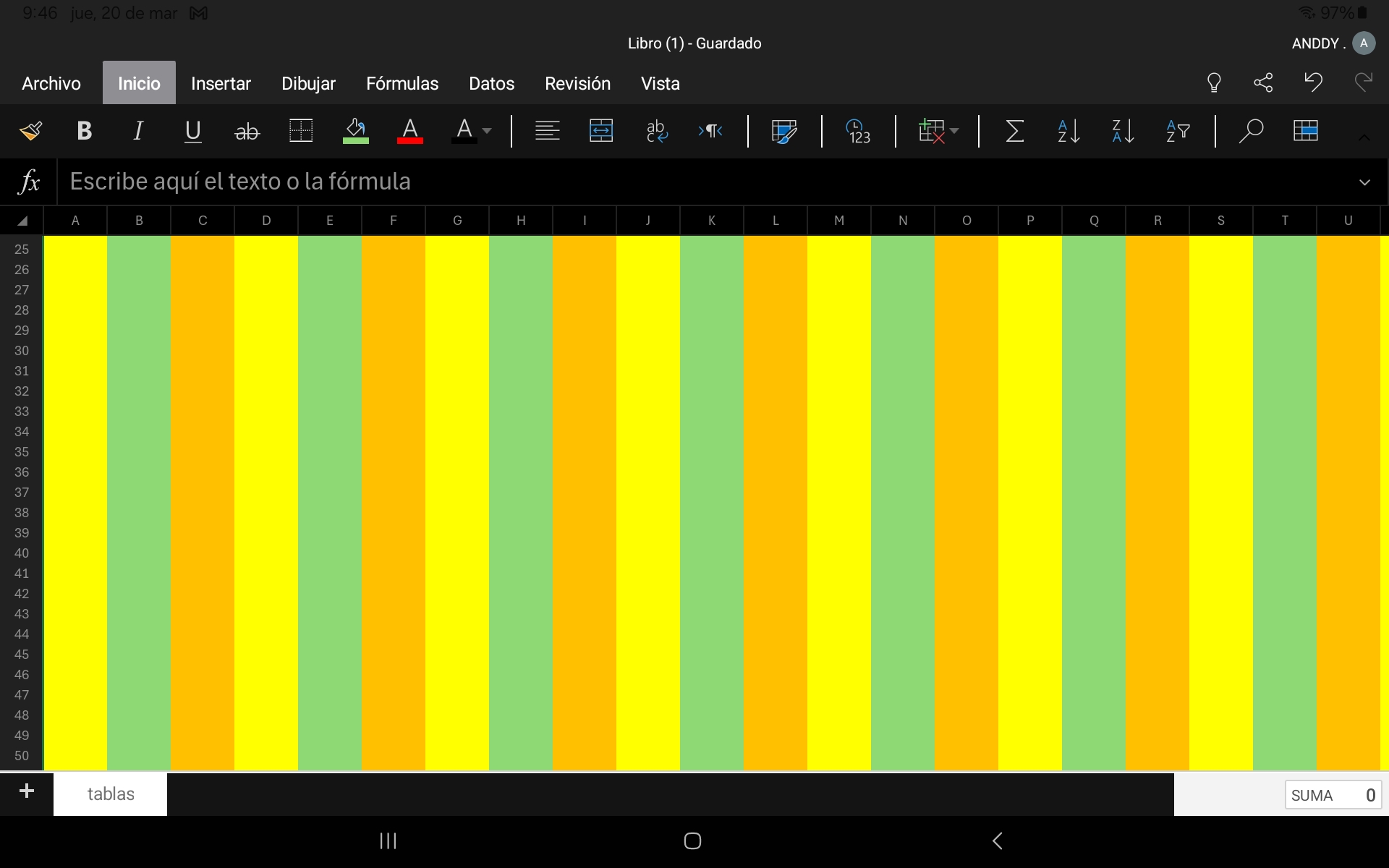Image resolution: width=1389 pixels, height=868 pixels.
Task: Expand the formula bar chevron
Action: pos(1364,182)
